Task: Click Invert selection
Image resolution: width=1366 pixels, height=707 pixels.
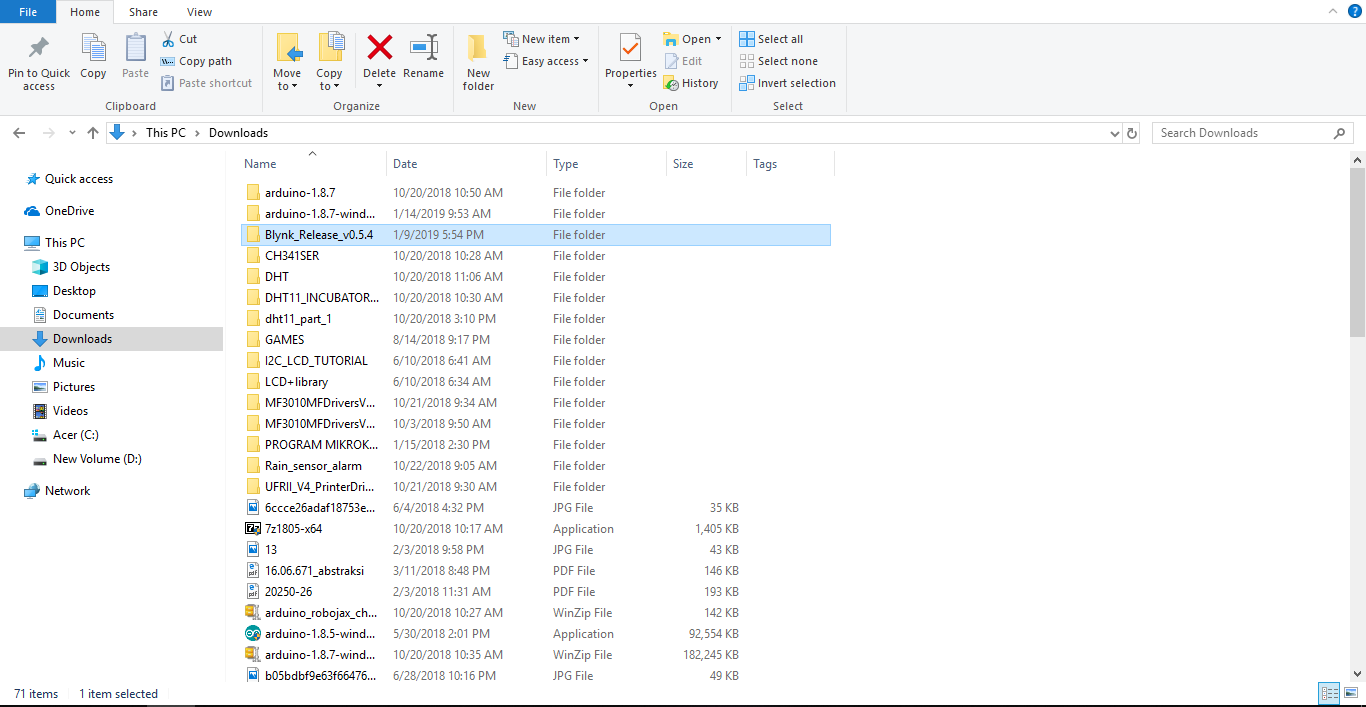Action: click(x=788, y=83)
